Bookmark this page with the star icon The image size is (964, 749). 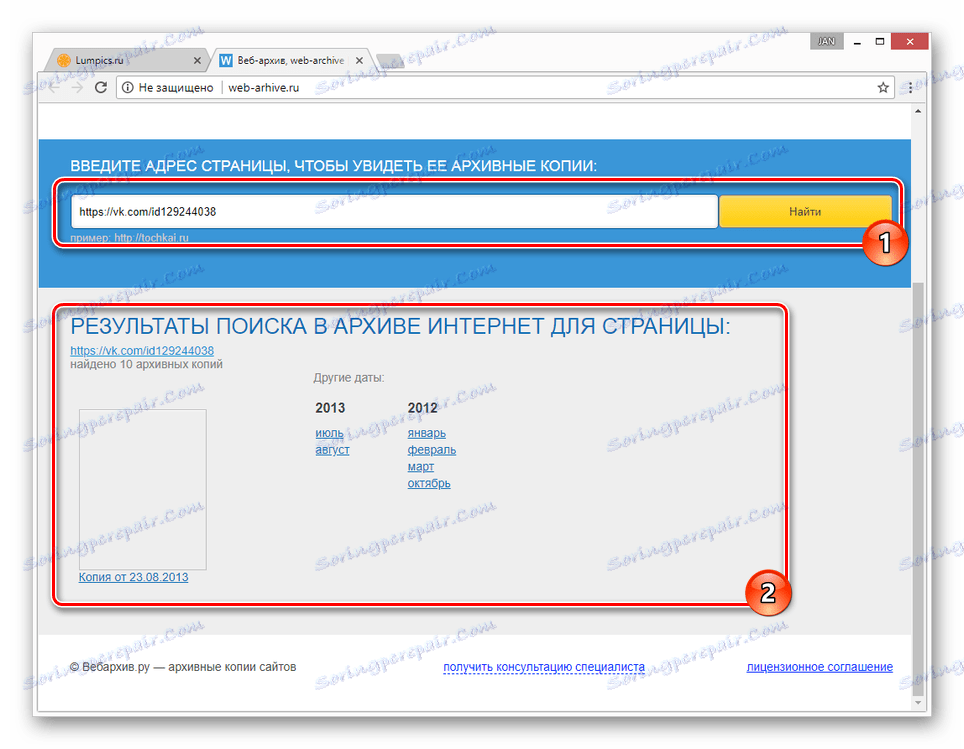883,87
